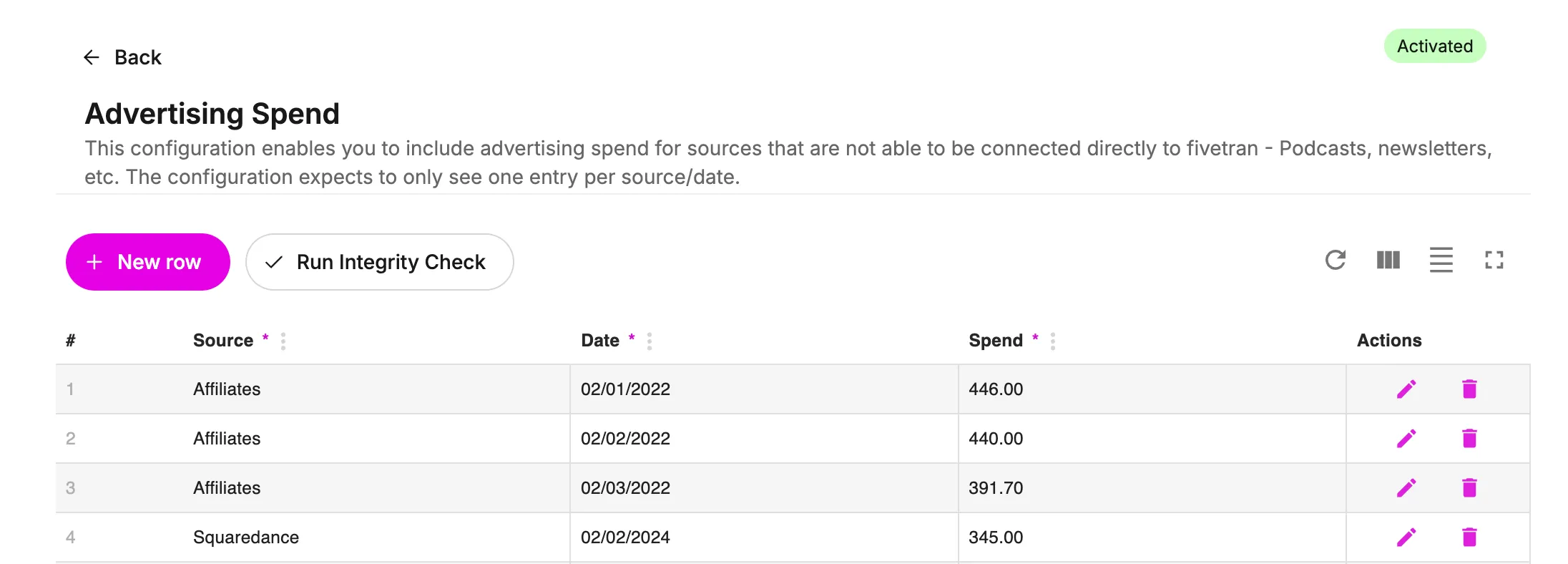Toggle fullscreen table view

click(x=1494, y=260)
